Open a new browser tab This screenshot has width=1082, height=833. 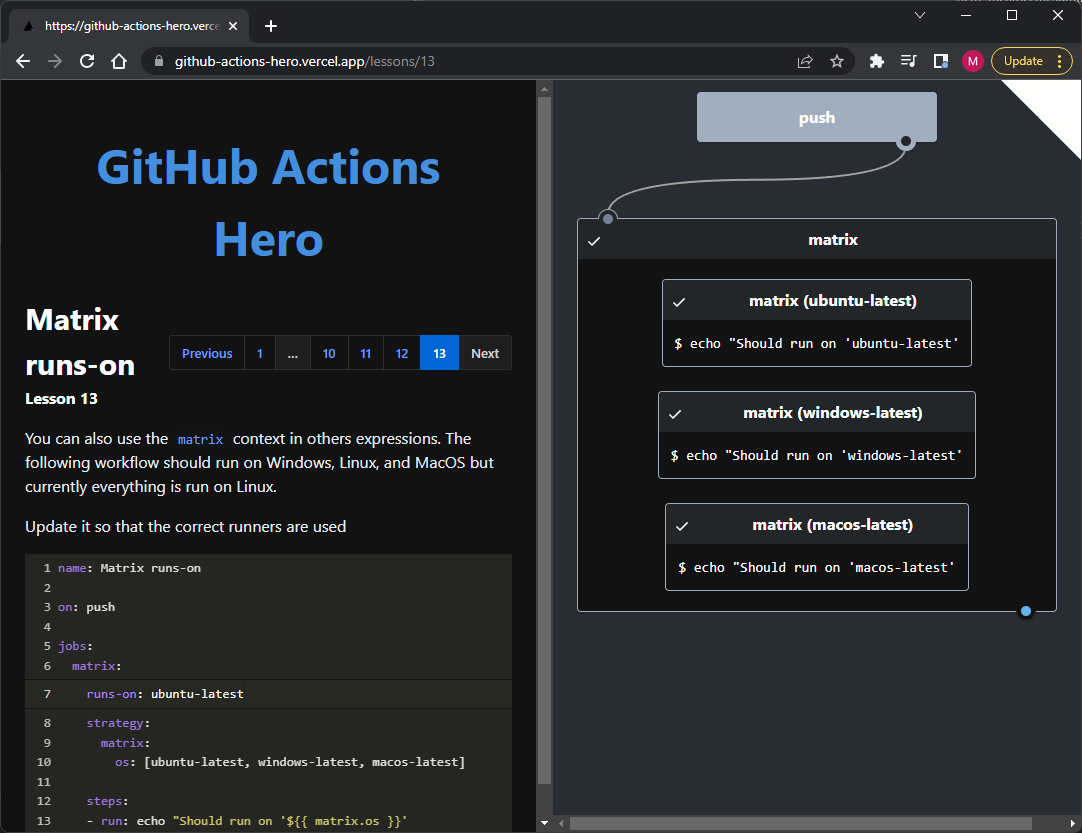(x=271, y=26)
